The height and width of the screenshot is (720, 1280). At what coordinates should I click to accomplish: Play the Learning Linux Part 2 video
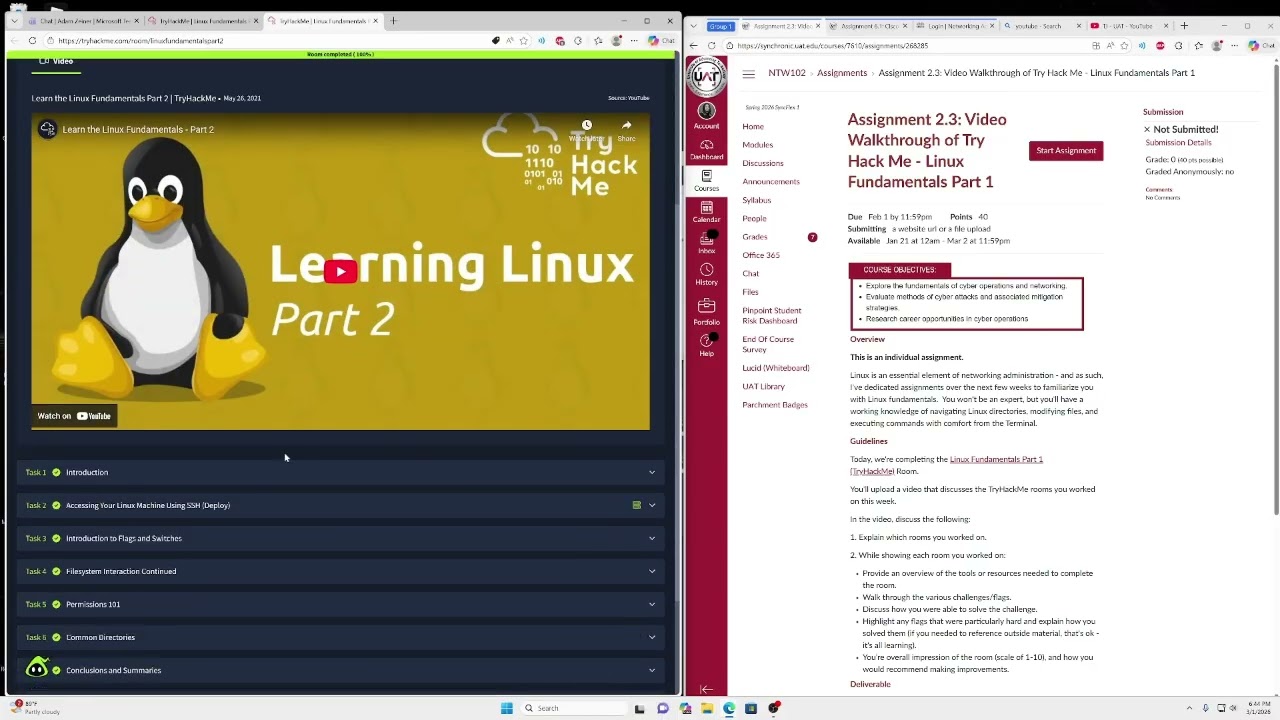340,271
